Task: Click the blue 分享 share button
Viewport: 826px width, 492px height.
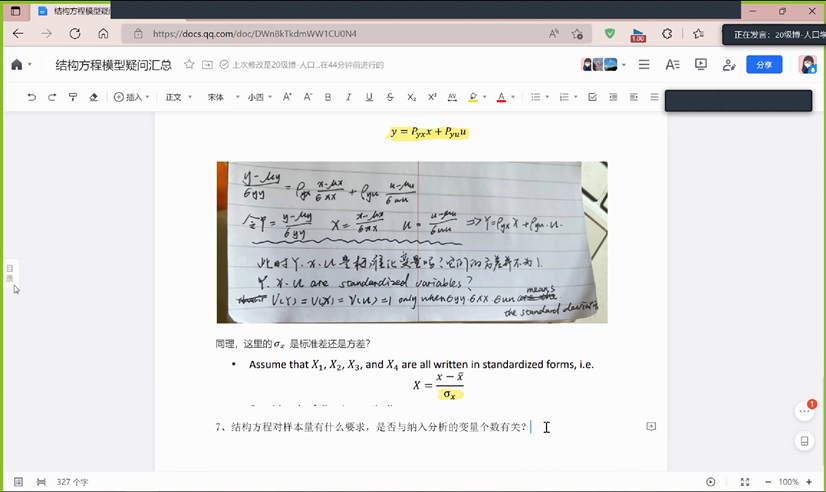Action: point(764,65)
